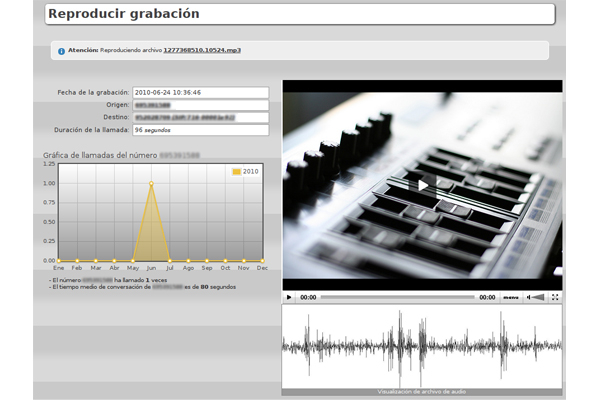The width and height of the screenshot is (600, 400).
Task: Mute audio with the speaker icon
Action: pyautogui.click(x=530, y=297)
